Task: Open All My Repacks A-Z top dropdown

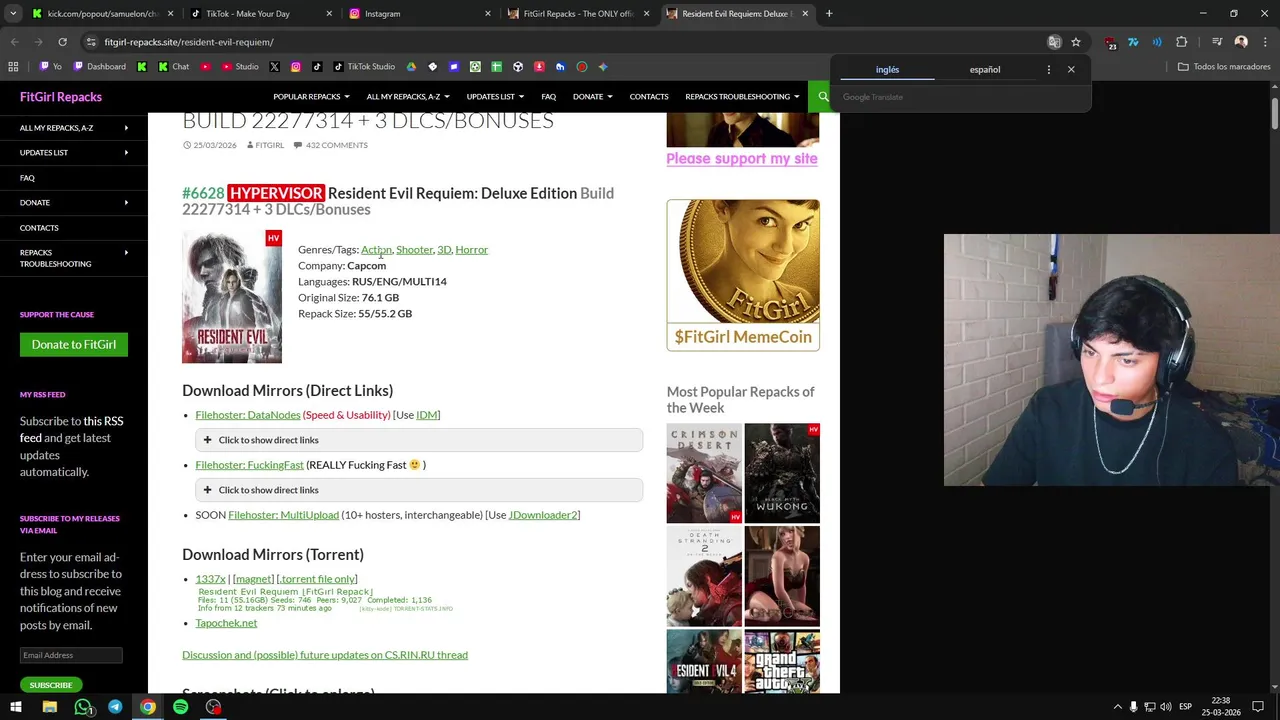Action: coord(407,97)
